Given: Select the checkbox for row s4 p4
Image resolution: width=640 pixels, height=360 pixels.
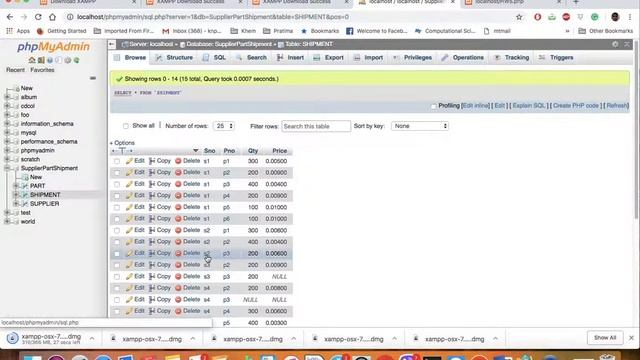Looking at the screenshot, I should (x=117, y=311).
